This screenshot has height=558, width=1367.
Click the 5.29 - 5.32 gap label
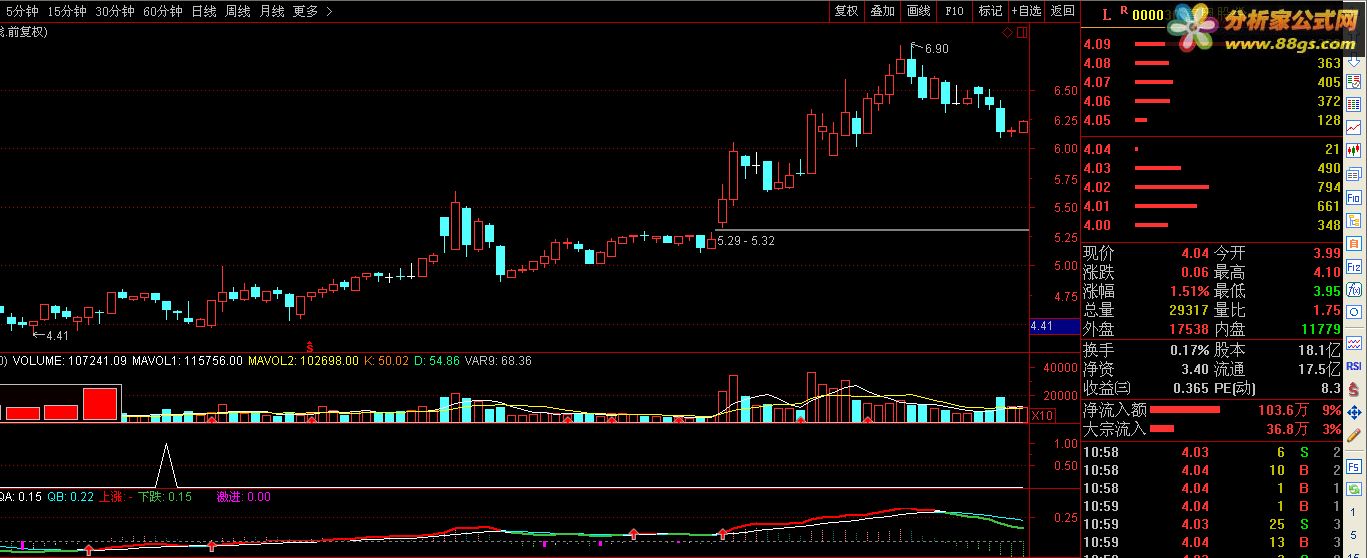click(746, 241)
